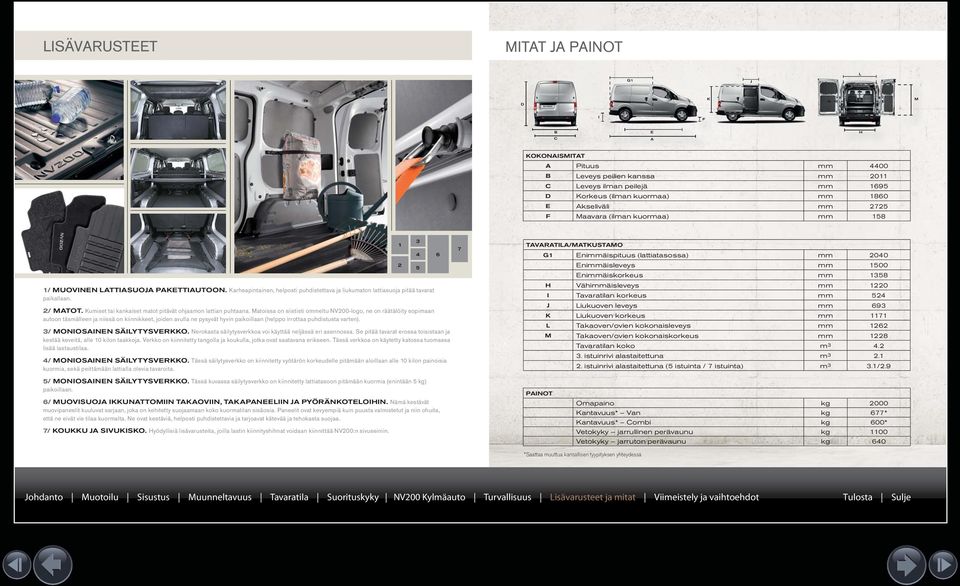Click the Leveys peilien kanssa row

pyautogui.click(x=716, y=176)
